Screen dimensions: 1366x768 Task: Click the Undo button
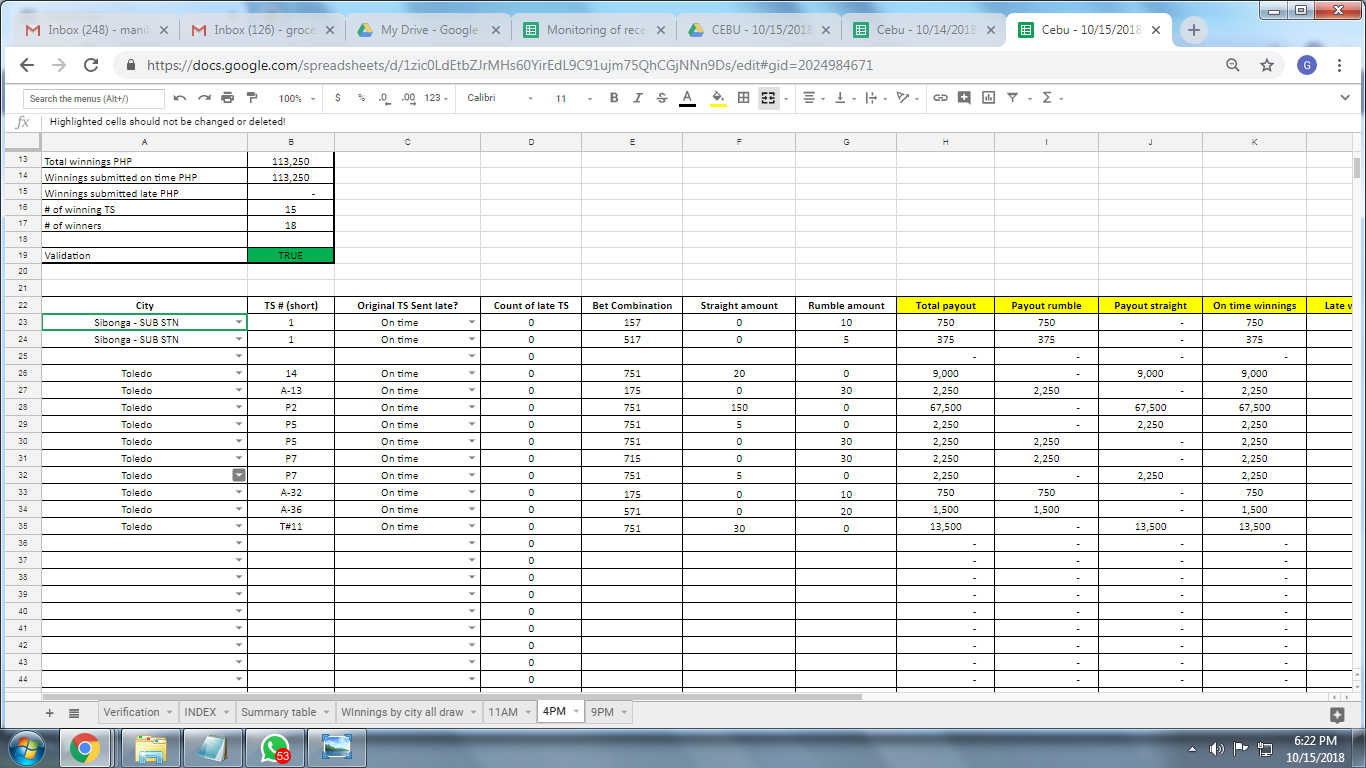pos(180,98)
